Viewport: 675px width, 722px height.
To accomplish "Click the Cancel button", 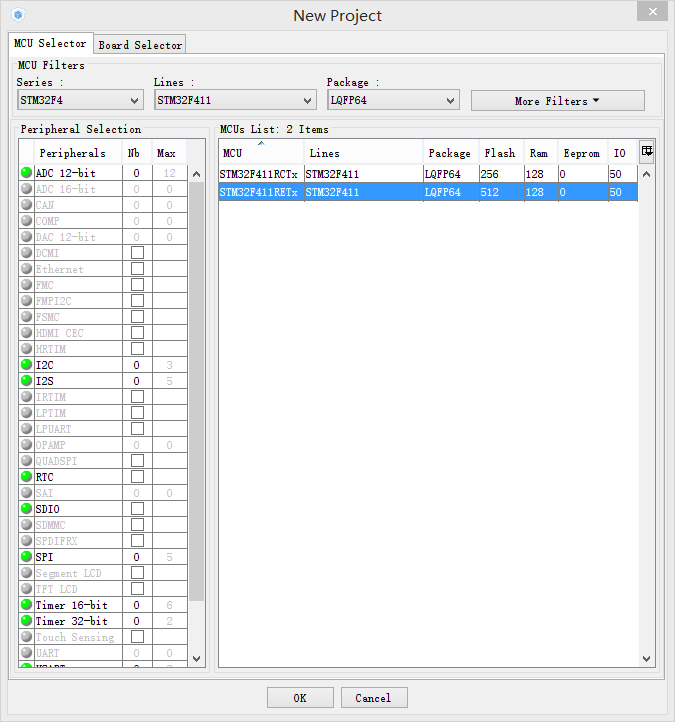I will pyautogui.click(x=374, y=698).
